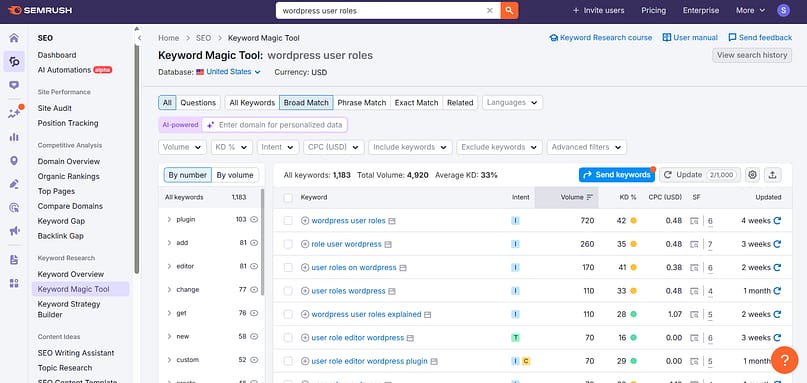This screenshot has height=383, width=807.
Task: Select the Exact Match tab
Action: (x=416, y=102)
